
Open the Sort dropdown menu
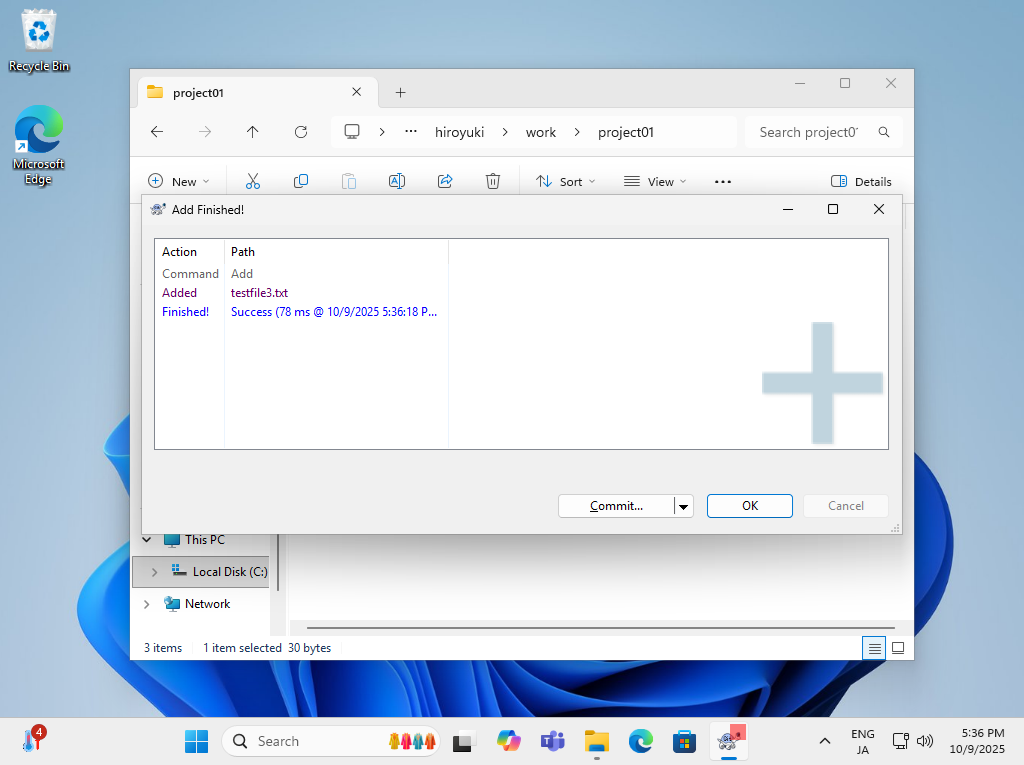(565, 181)
